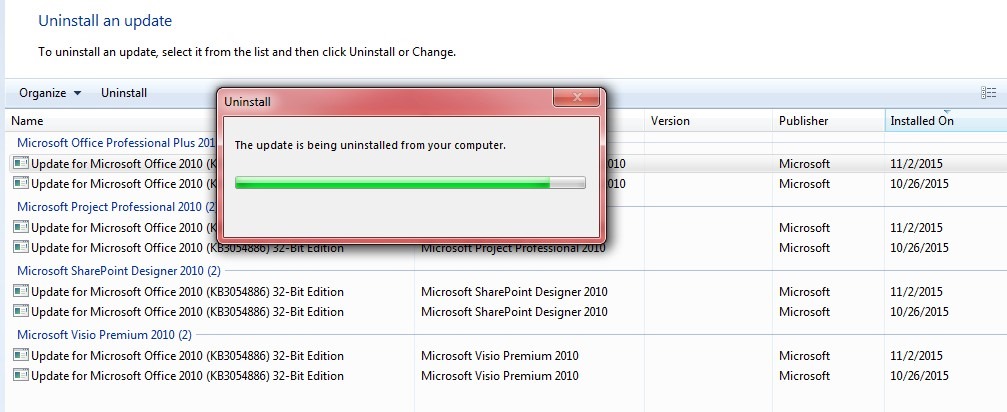
Task: Click icon of Visio Premium update dated 11/2/2015
Action: point(20,356)
